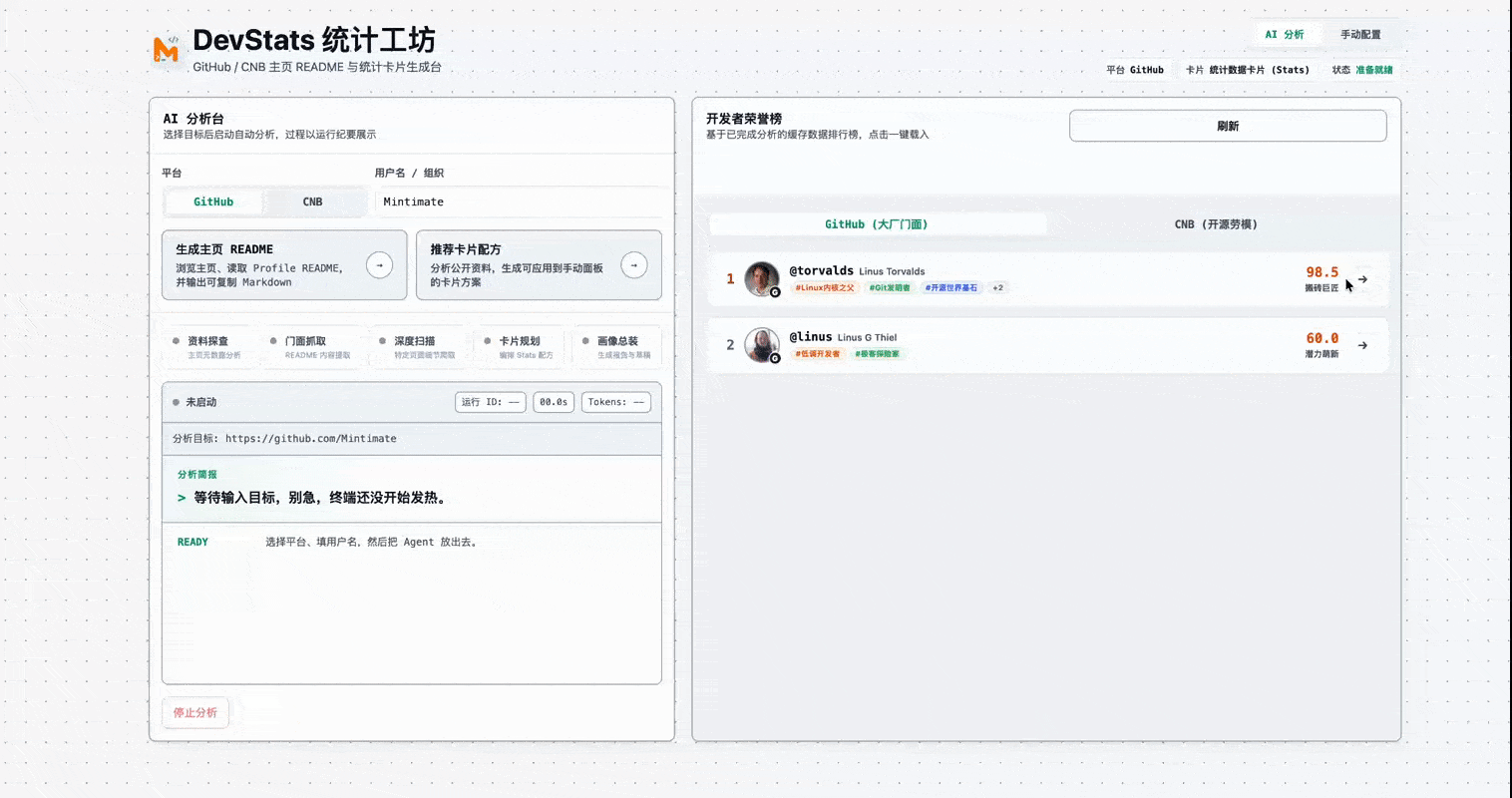Click the @torvalds username
Screen dimensions: 1512x798
coord(821,270)
